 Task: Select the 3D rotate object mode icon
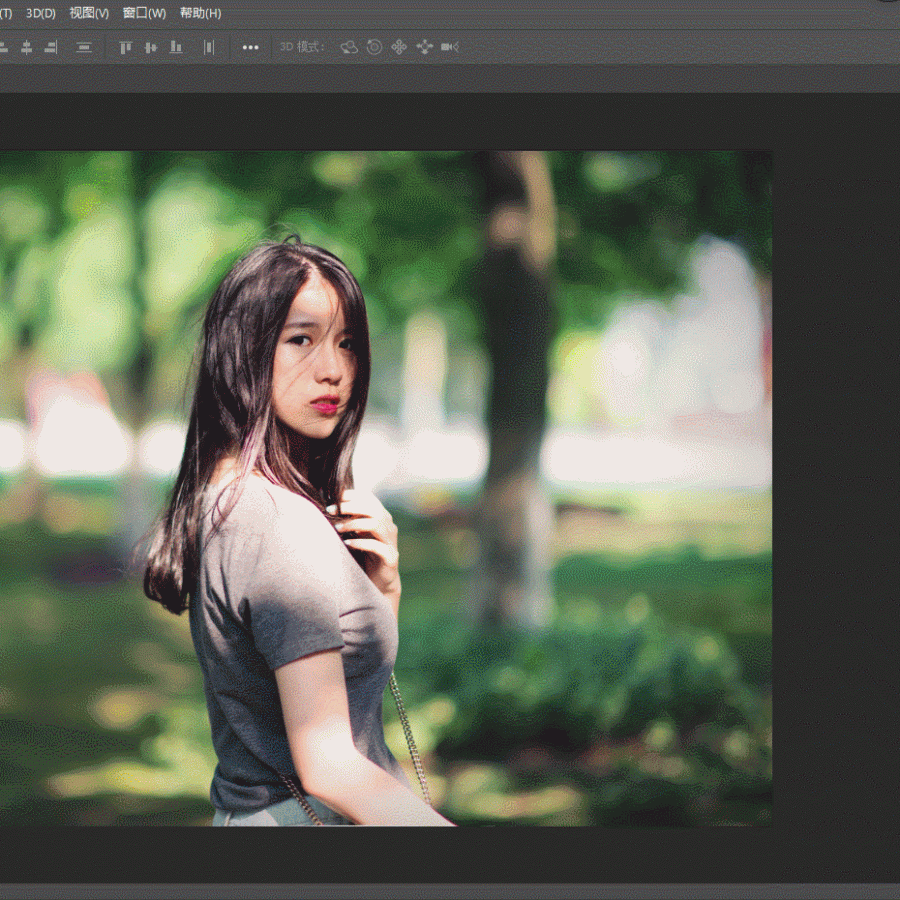(x=349, y=47)
